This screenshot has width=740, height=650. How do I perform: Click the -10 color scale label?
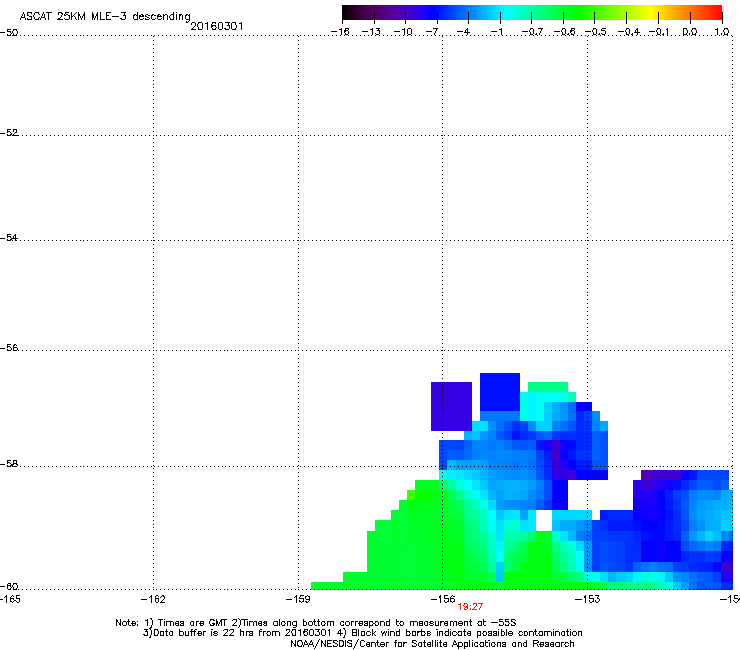pyautogui.click(x=403, y=32)
